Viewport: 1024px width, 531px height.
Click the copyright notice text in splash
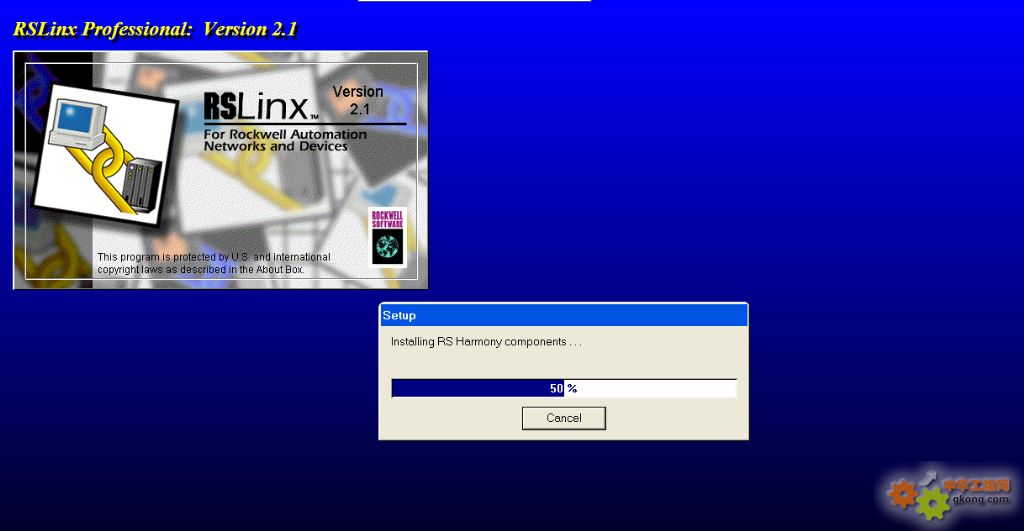click(214, 263)
